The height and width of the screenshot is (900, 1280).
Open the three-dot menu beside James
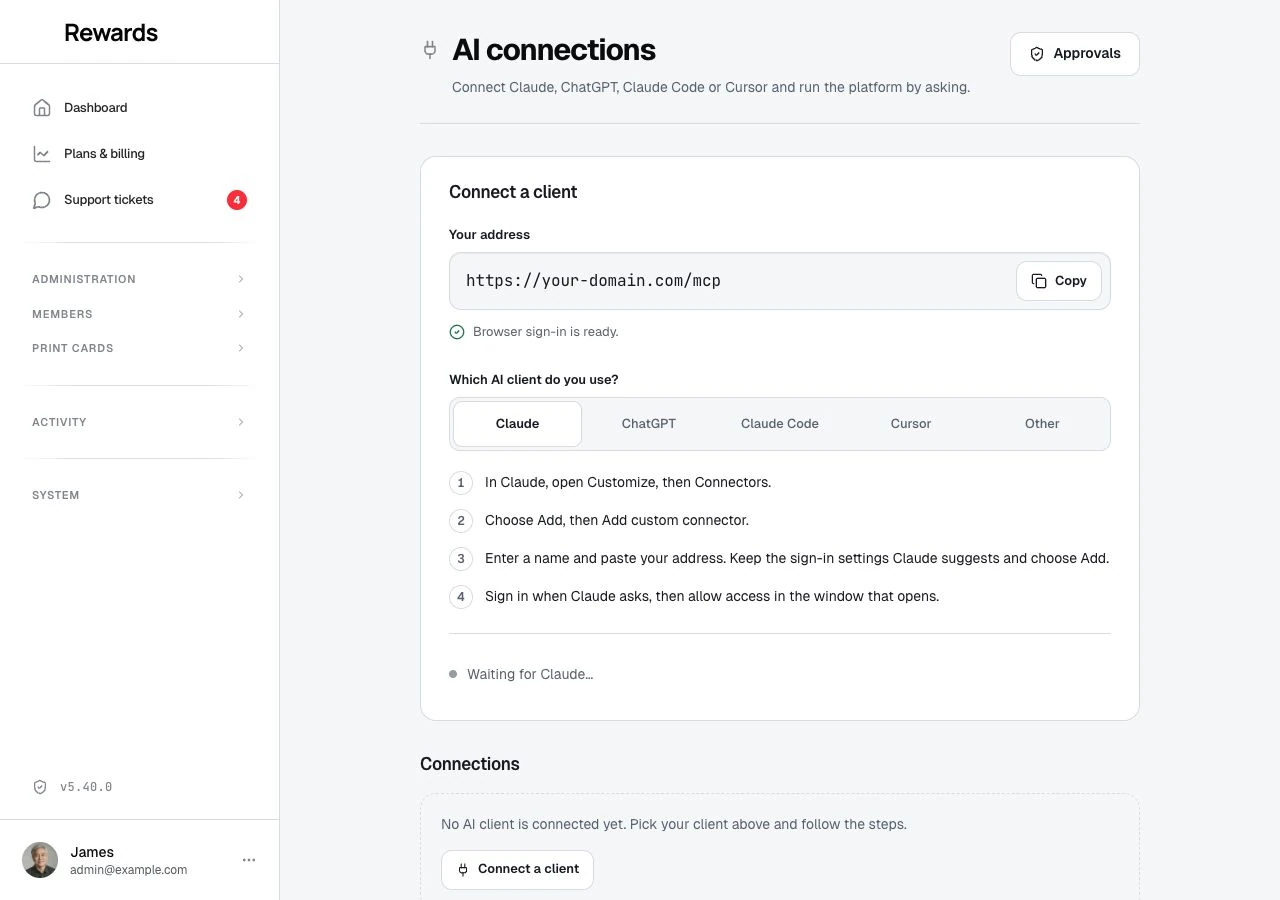pyautogui.click(x=249, y=860)
